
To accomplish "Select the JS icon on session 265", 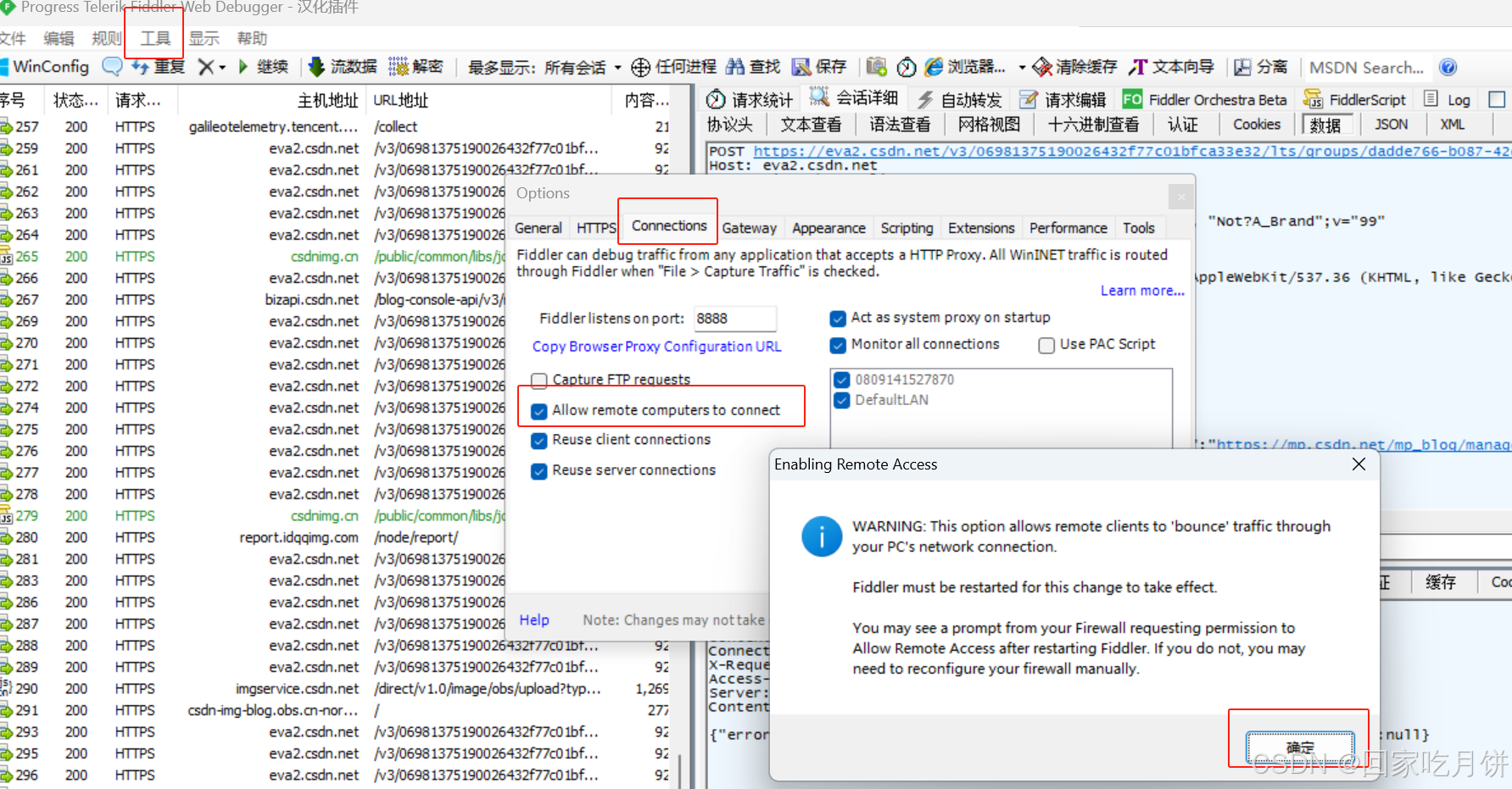I will point(7,257).
